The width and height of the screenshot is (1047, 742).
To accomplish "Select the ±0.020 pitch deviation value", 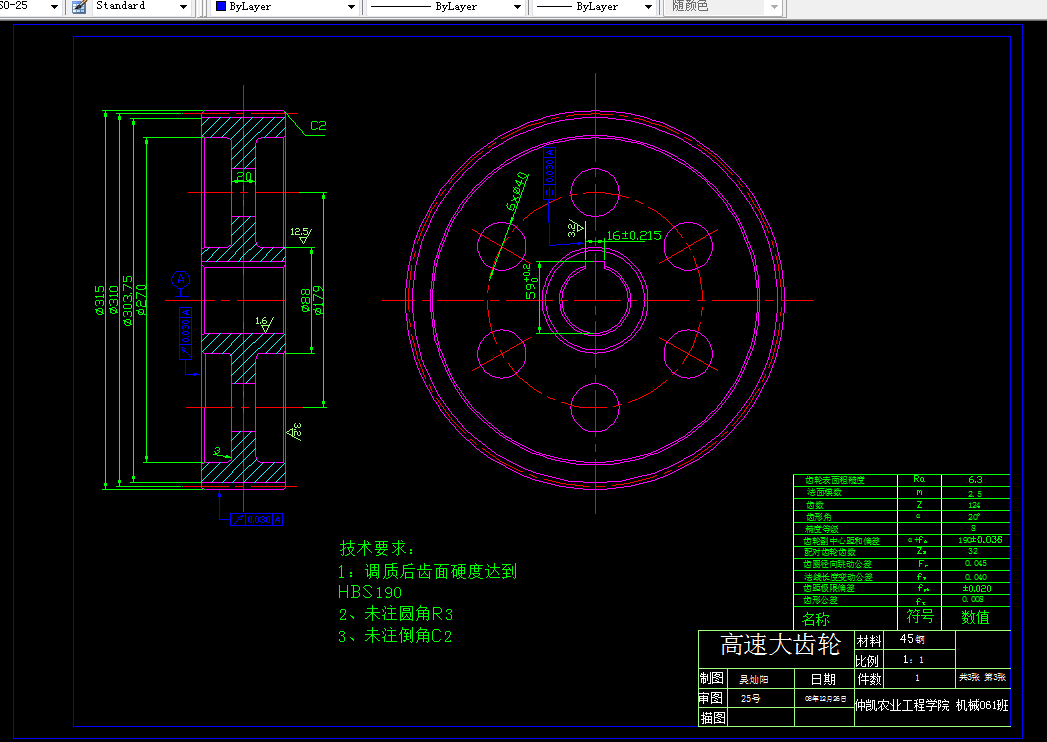I will point(977,588).
